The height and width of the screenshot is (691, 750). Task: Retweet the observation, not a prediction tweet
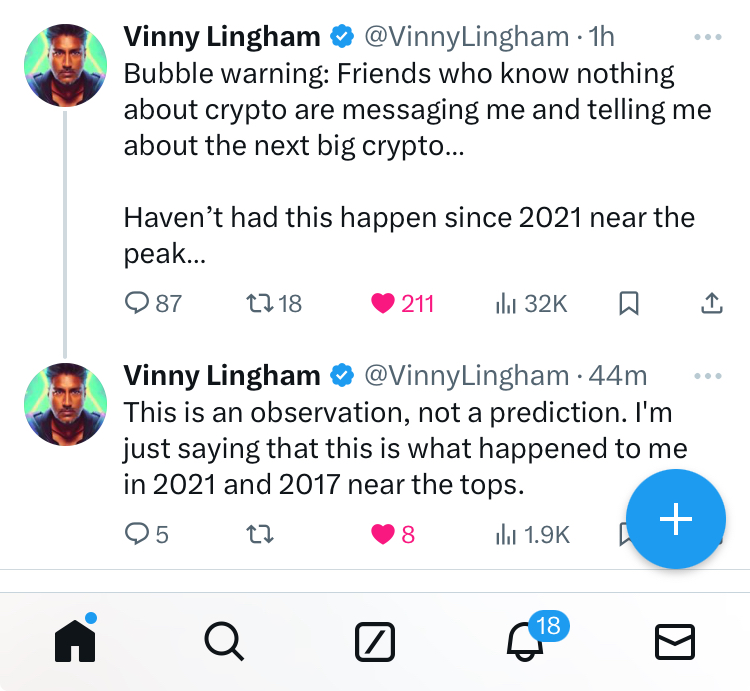(259, 534)
